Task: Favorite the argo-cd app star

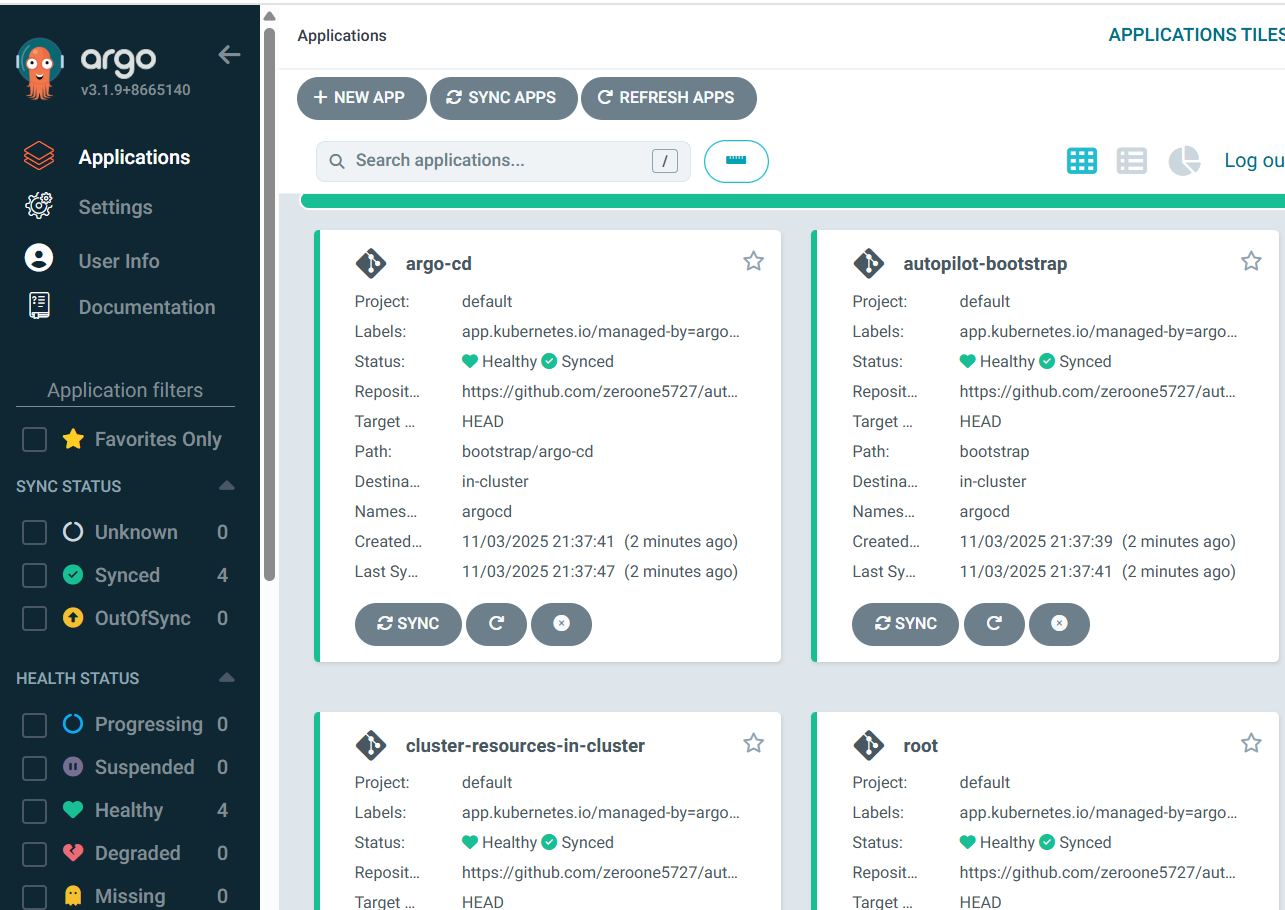Action: coord(754,261)
